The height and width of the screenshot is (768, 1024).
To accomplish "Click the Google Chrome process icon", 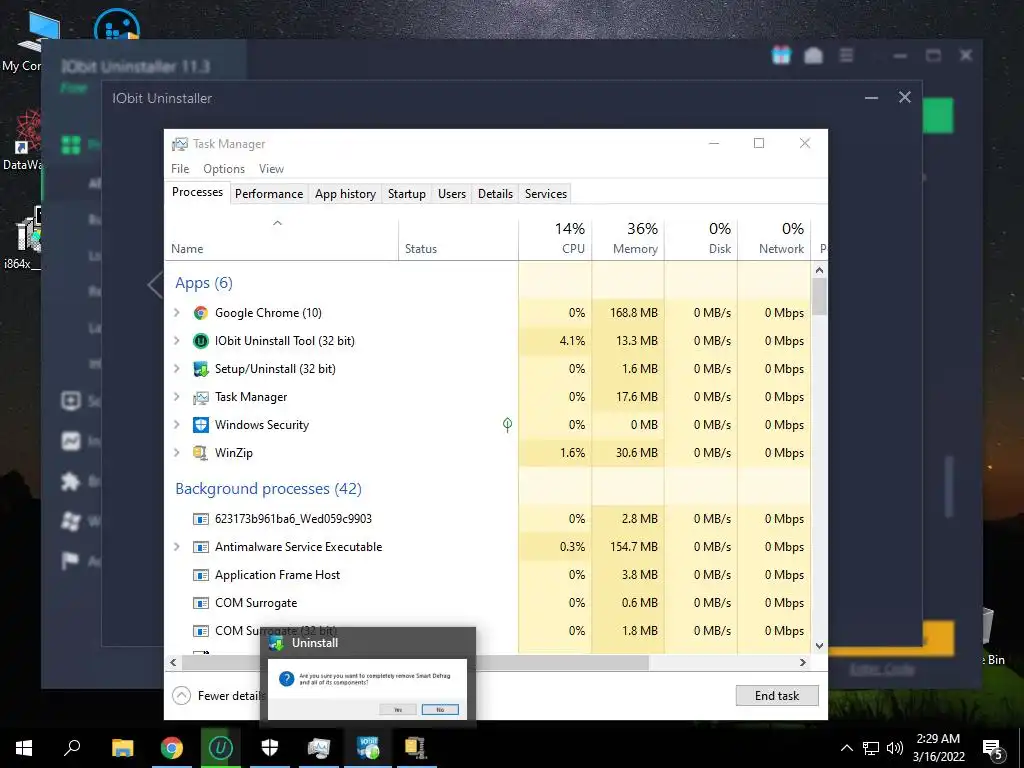I will point(200,313).
